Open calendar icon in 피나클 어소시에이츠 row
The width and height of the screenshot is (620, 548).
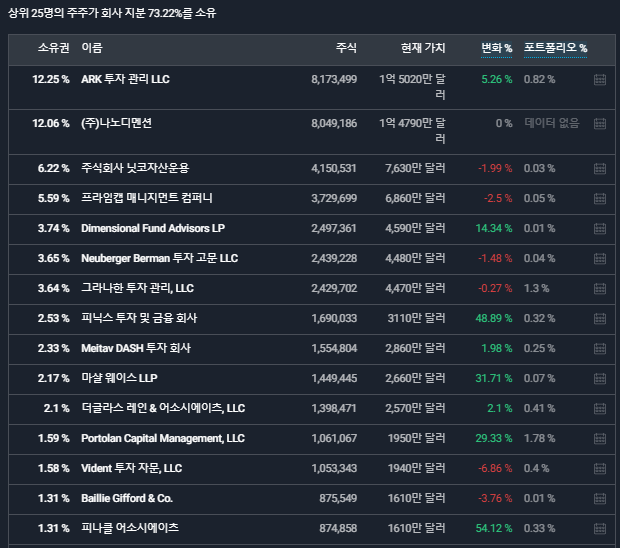600,529
